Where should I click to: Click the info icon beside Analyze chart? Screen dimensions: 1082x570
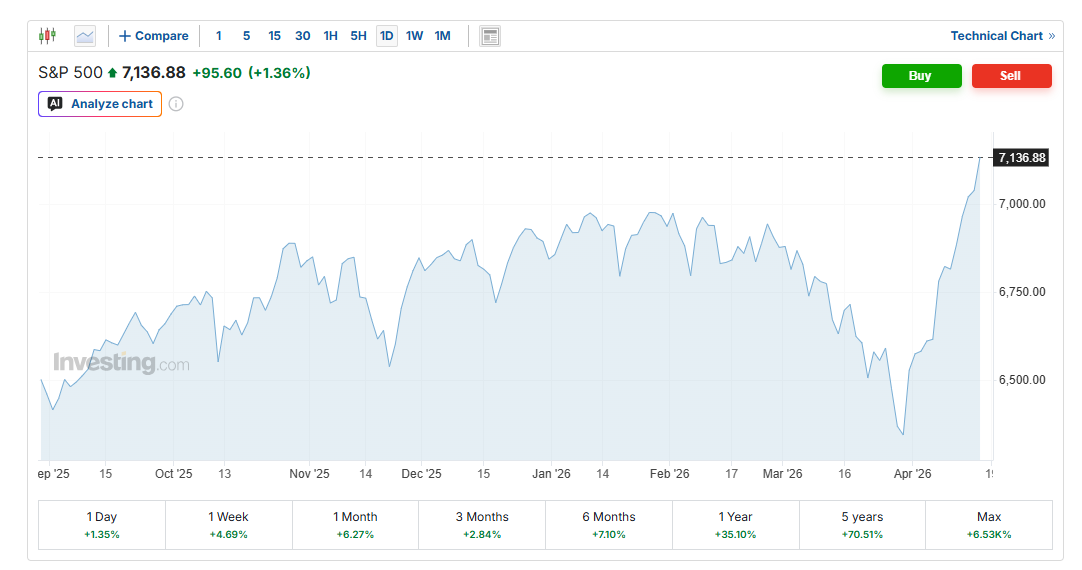[176, 104]
